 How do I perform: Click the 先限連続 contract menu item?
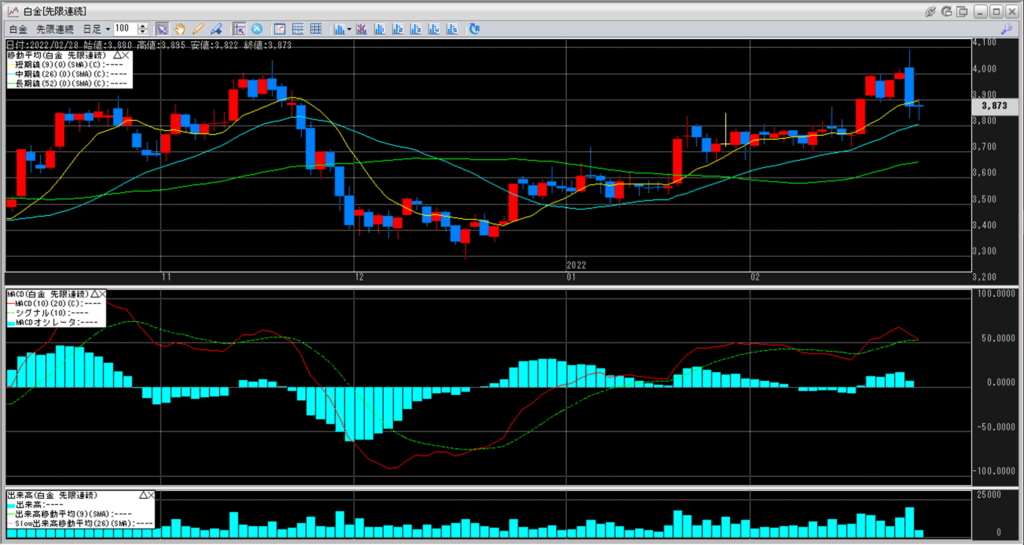tap(55, 29)
